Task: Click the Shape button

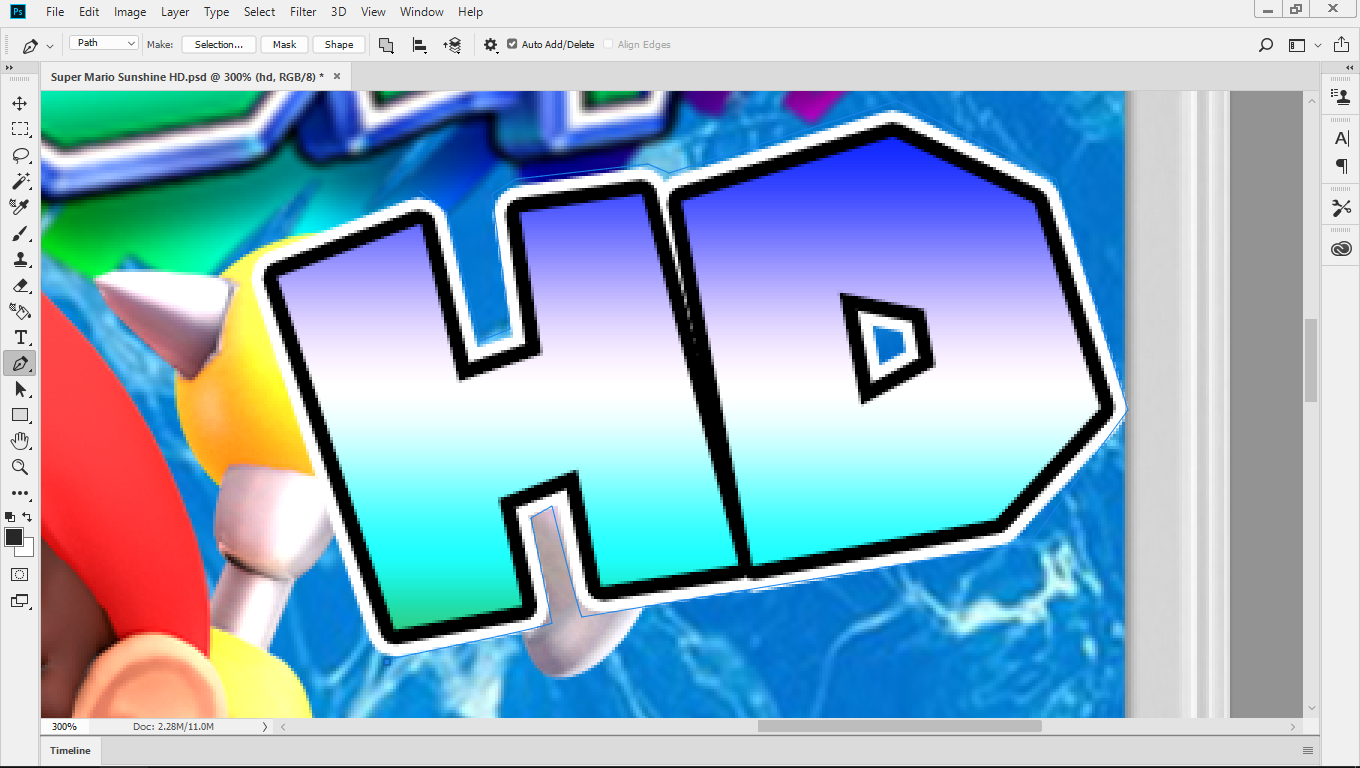Action: [x=339, y=44]
